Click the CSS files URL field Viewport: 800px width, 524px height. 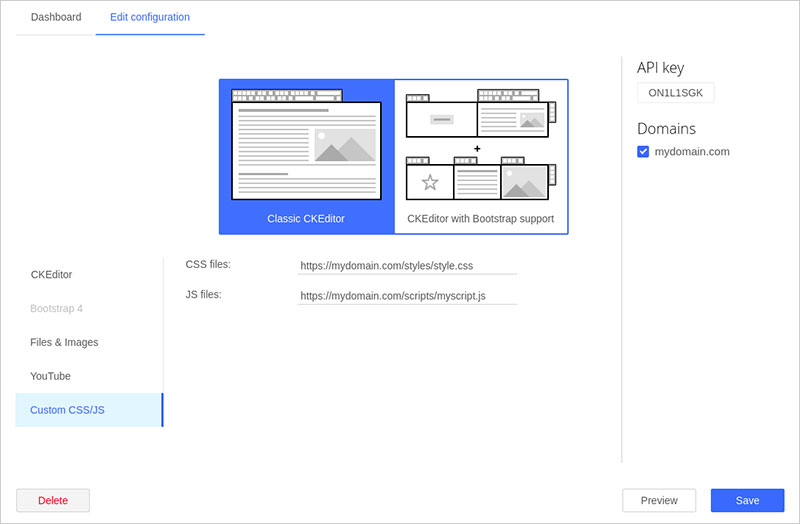[x=407, y=265]
